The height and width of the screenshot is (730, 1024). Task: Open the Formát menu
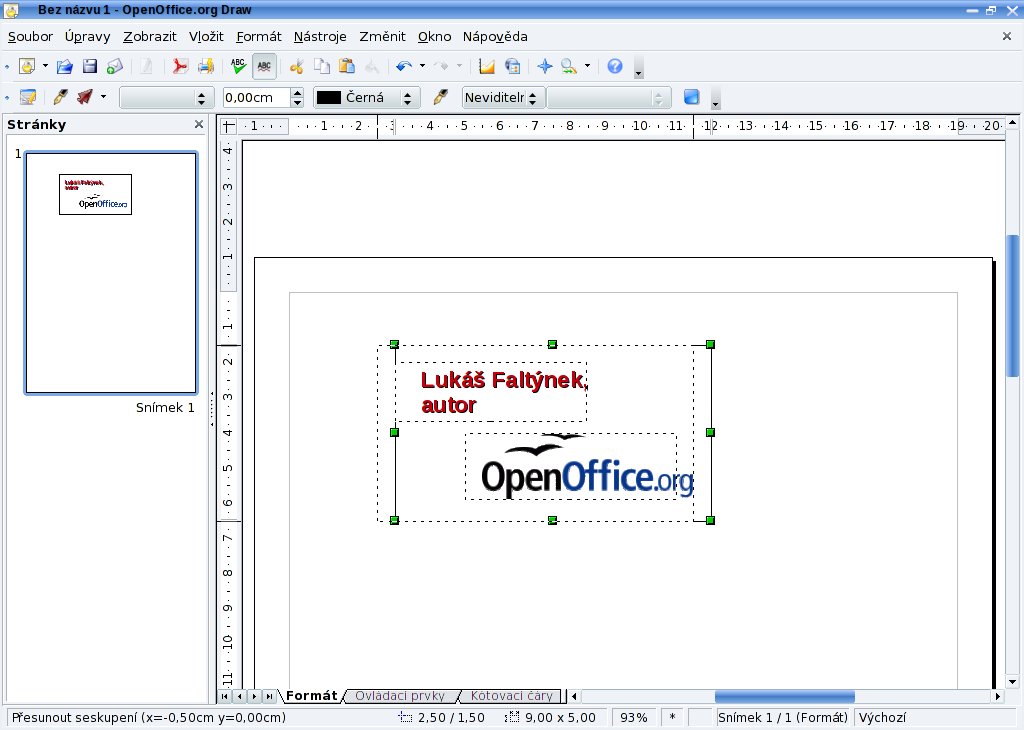tap(259, 37)
